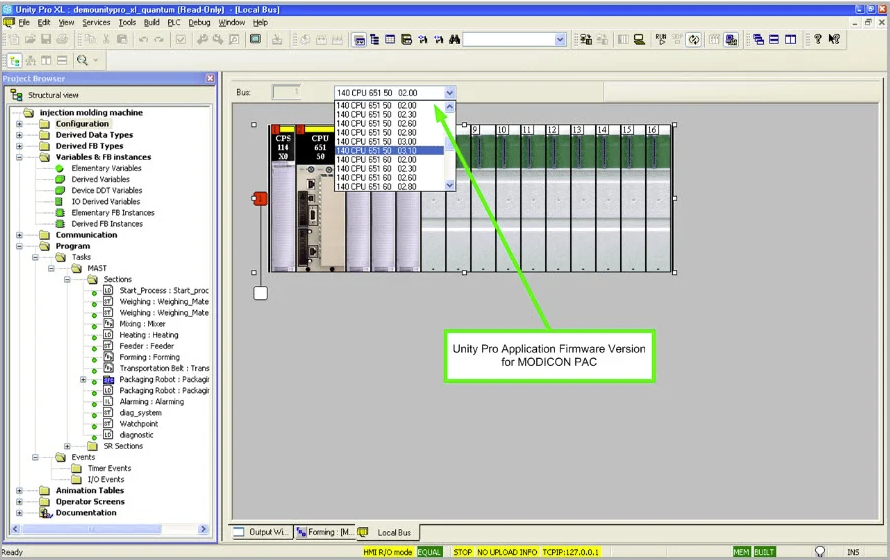Toggle the Structural view tree icon

[x=15, y=60]
